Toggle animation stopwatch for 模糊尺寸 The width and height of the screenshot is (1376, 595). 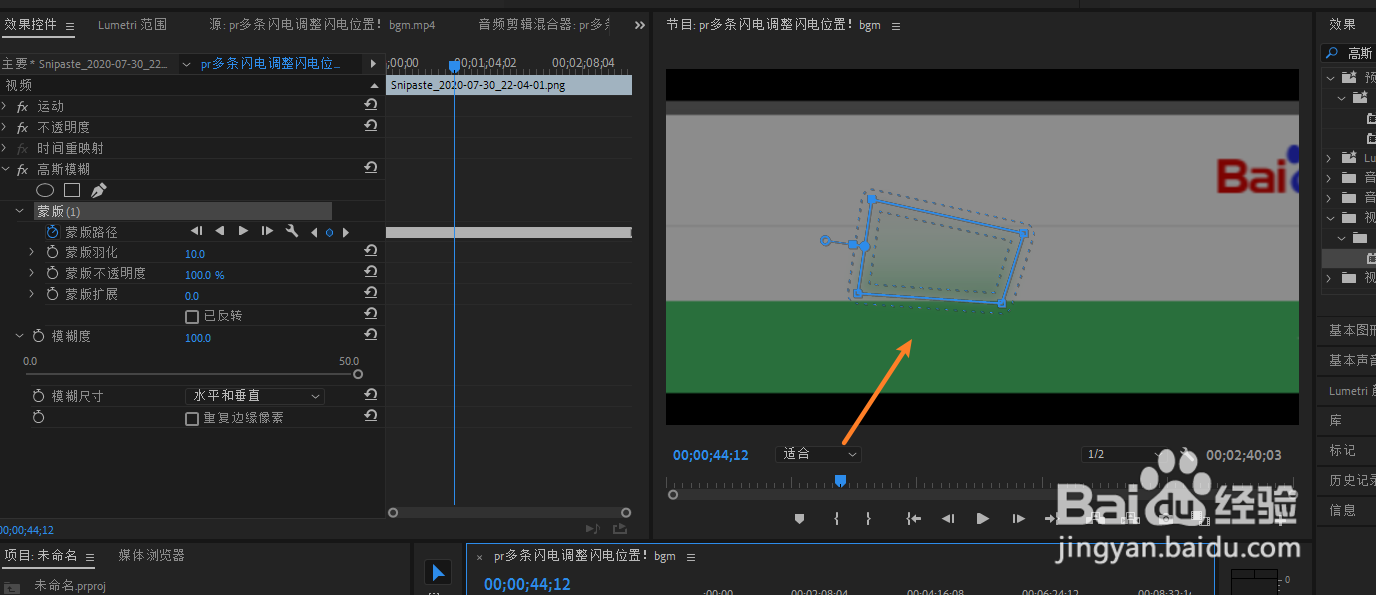(x=38, y=395)
